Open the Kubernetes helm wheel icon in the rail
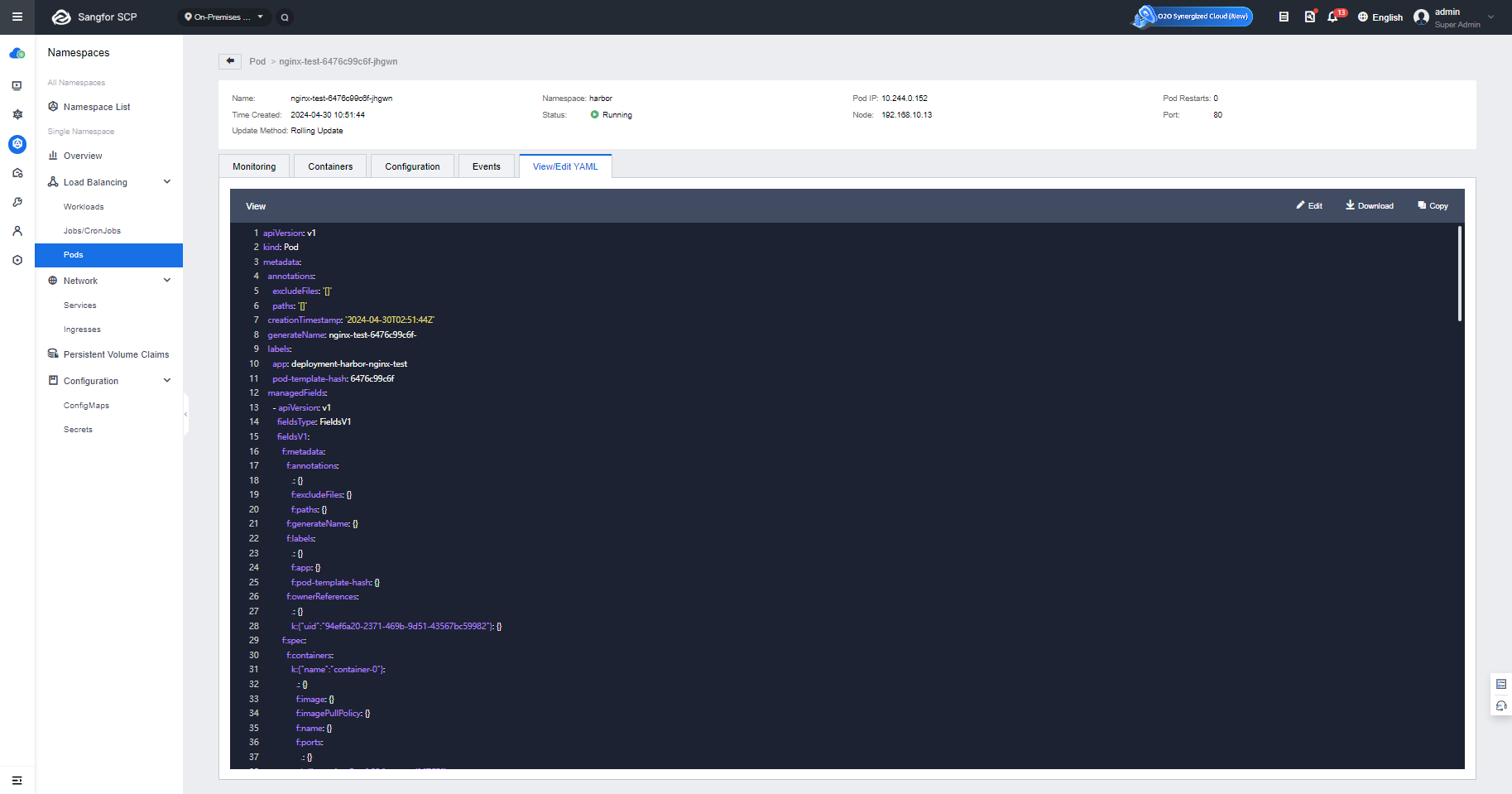Screen dimensions: 1512x794 17,114
